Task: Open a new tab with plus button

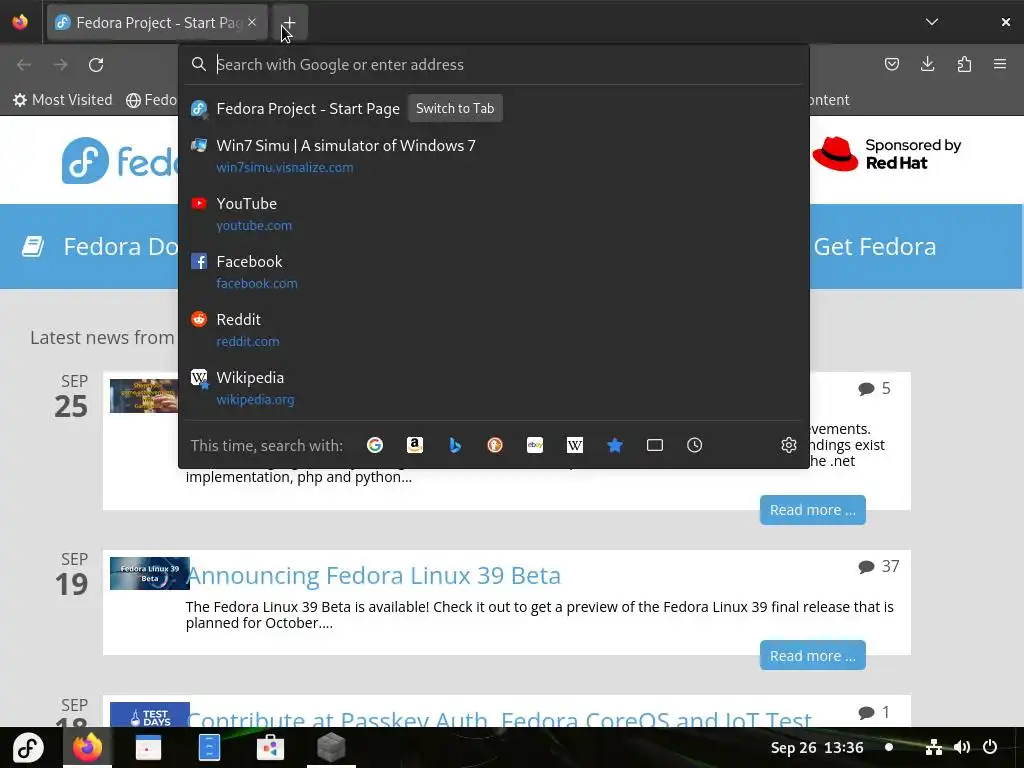Action: tap(289, 23)
